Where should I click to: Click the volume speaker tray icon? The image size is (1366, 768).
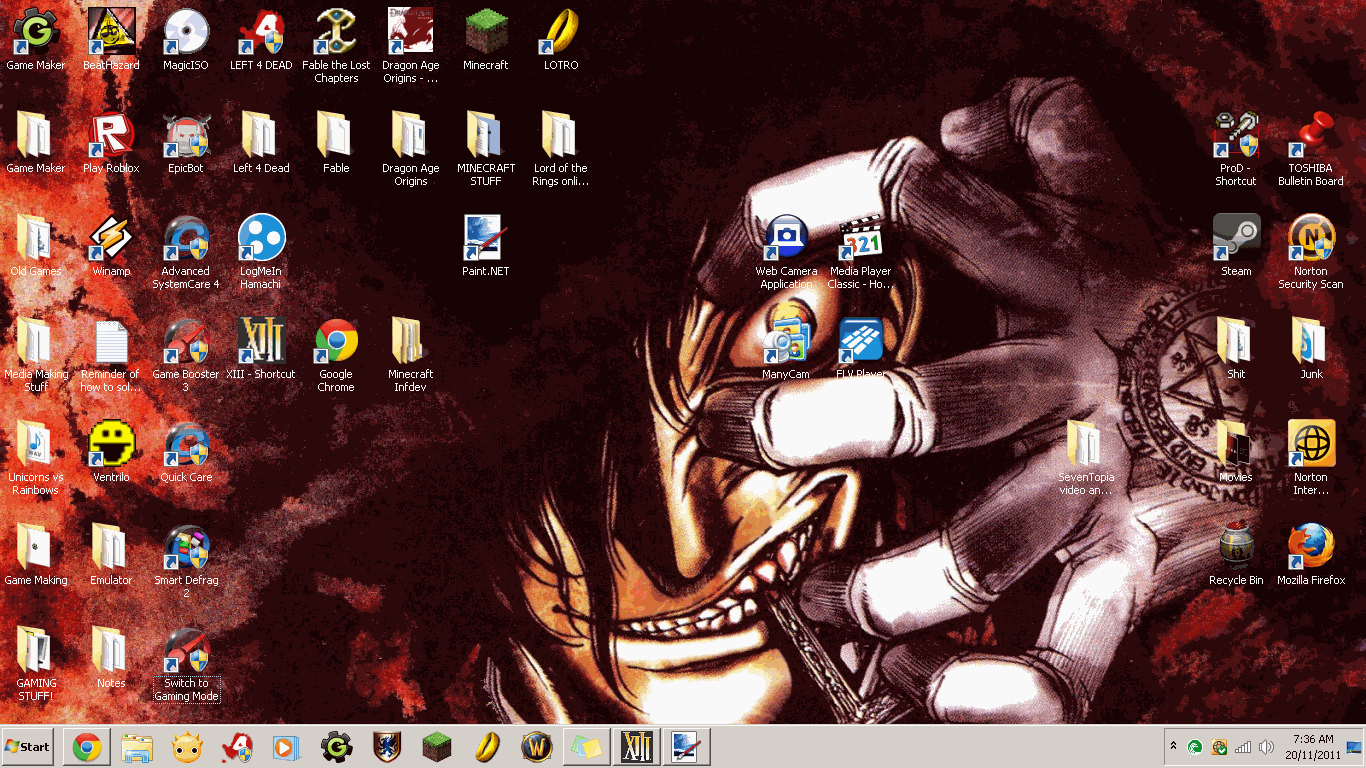(1267, 747)
